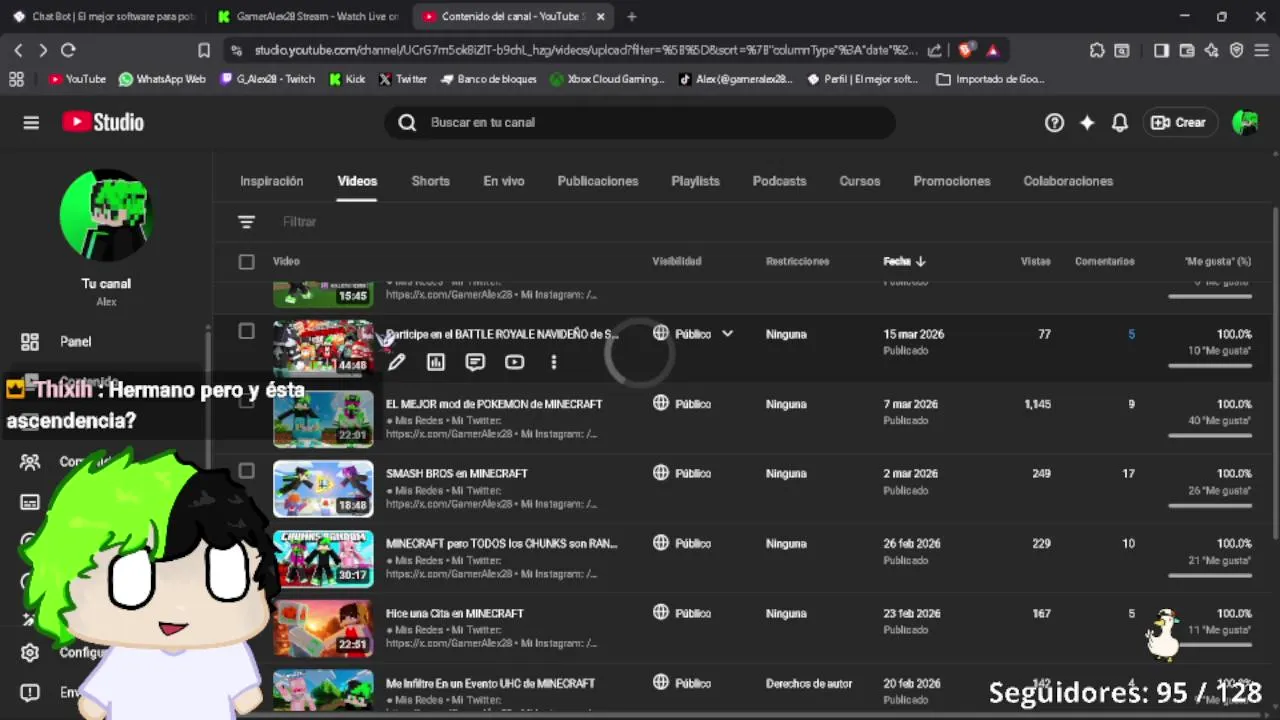The height and width of the screenshot is (720, 1280).
Task: Switch to the Shorts tab
Action: pyautogui.click(x=430, y=181)
